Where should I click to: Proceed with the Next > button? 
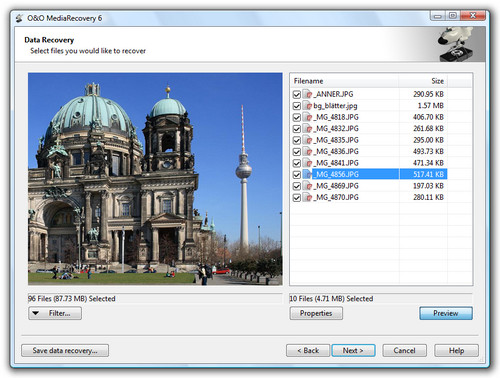[353, 351]
